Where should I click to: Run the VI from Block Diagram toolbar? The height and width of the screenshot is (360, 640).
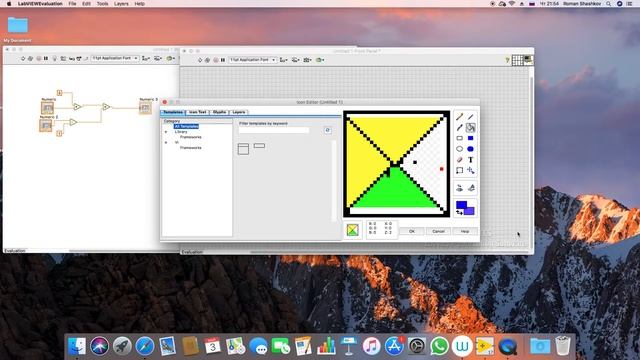click(x=23, y=58)
